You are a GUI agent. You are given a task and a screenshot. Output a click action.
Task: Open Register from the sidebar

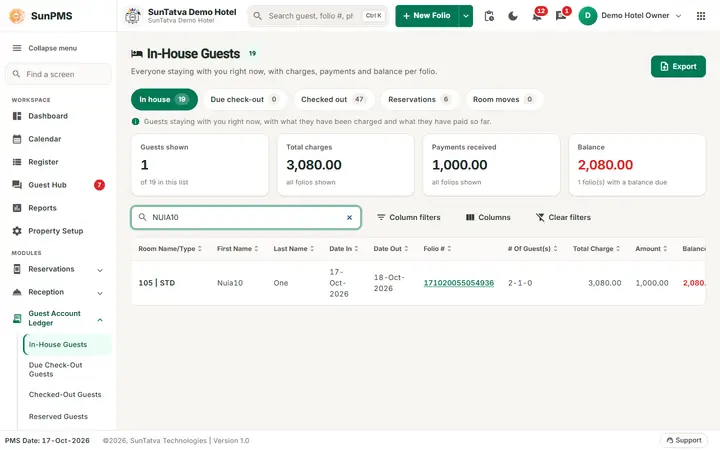click(x=58, y=162)
